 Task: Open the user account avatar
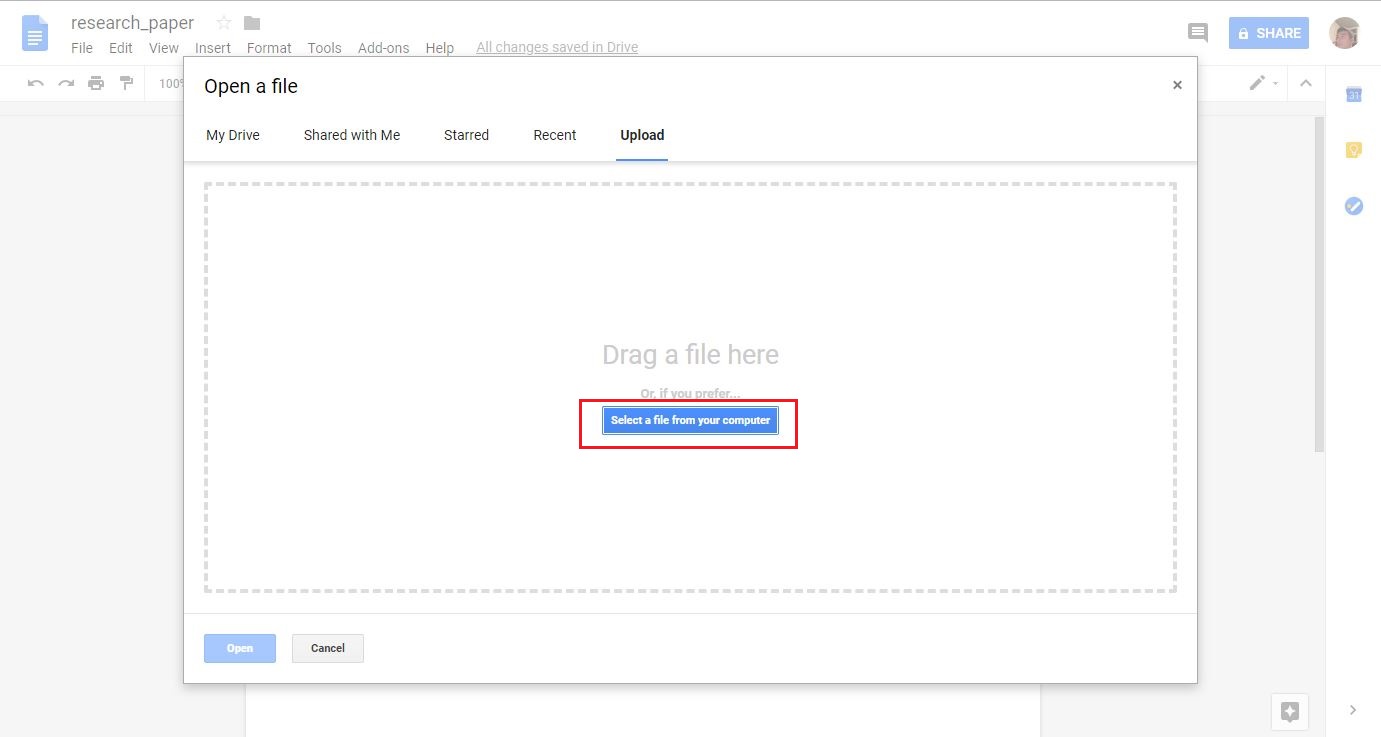click(x=1344, y=33)
